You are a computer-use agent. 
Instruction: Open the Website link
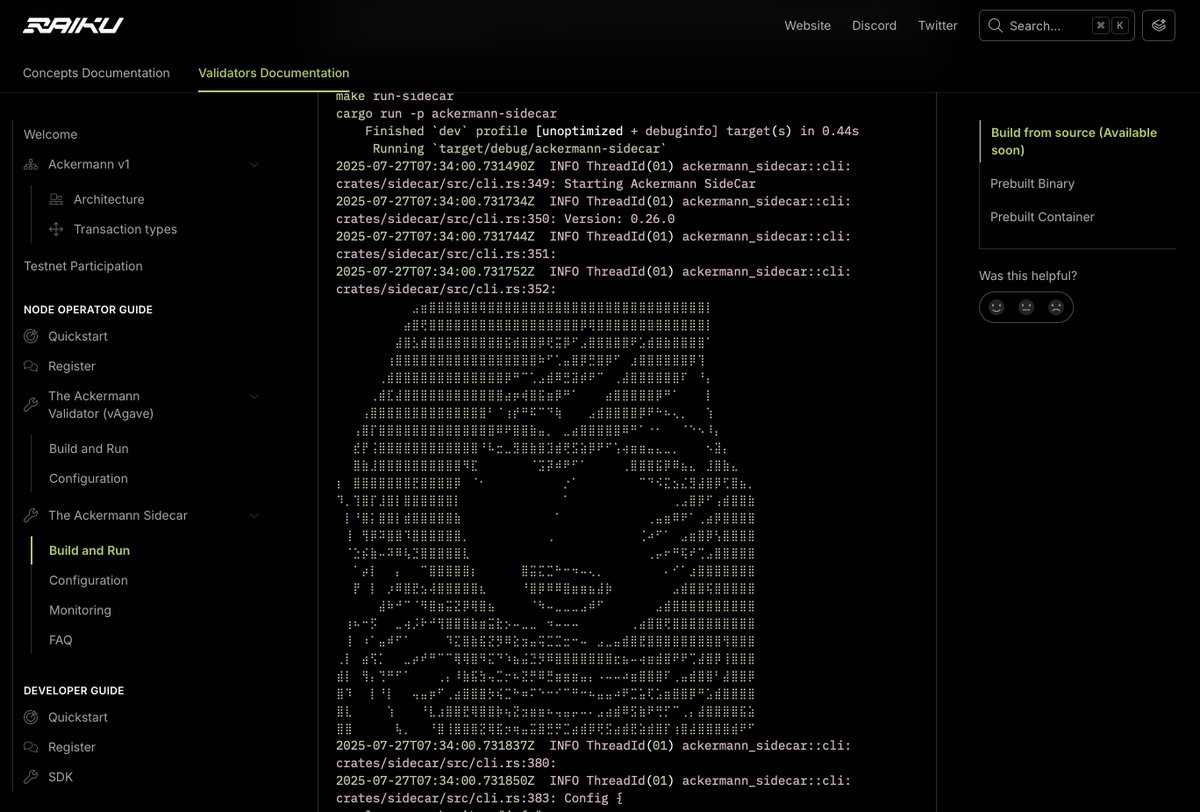click(807, 26)
